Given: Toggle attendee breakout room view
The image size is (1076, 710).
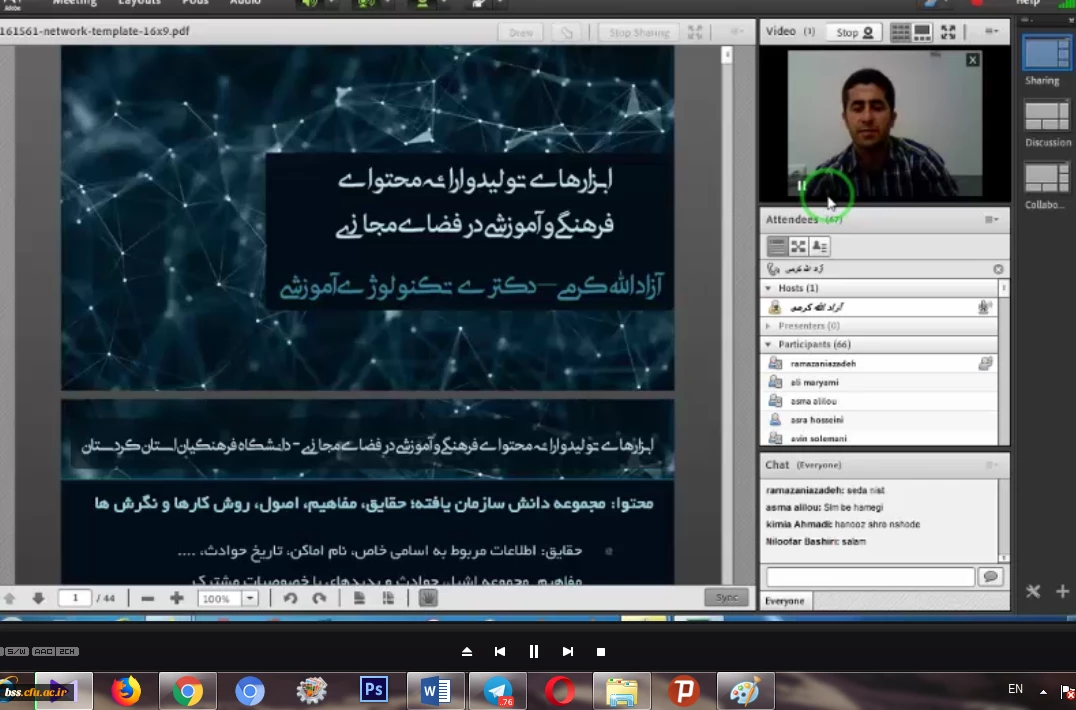Looking at the screenshot, I should point(798,246).
